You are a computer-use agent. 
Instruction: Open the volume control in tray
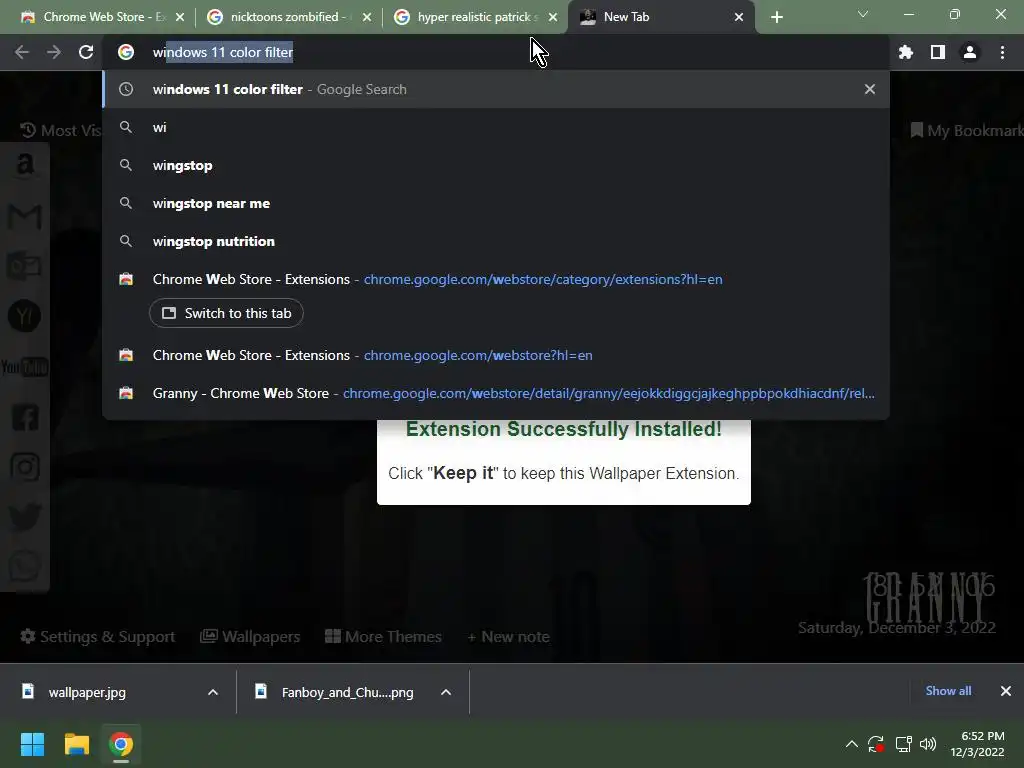pos(928,744)
